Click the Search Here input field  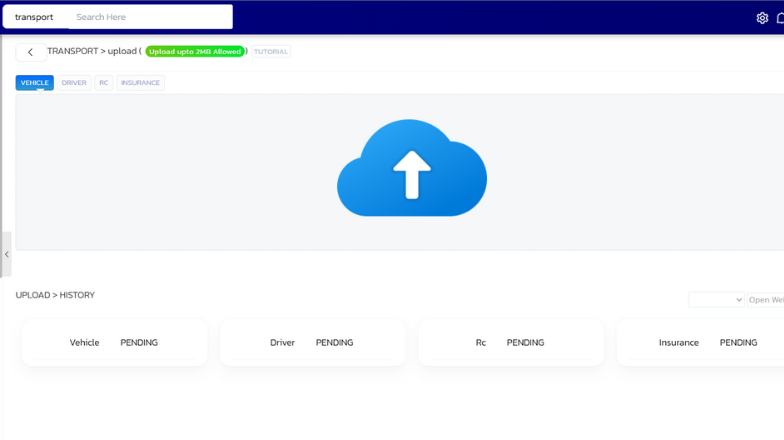click(x=150, y=17)
